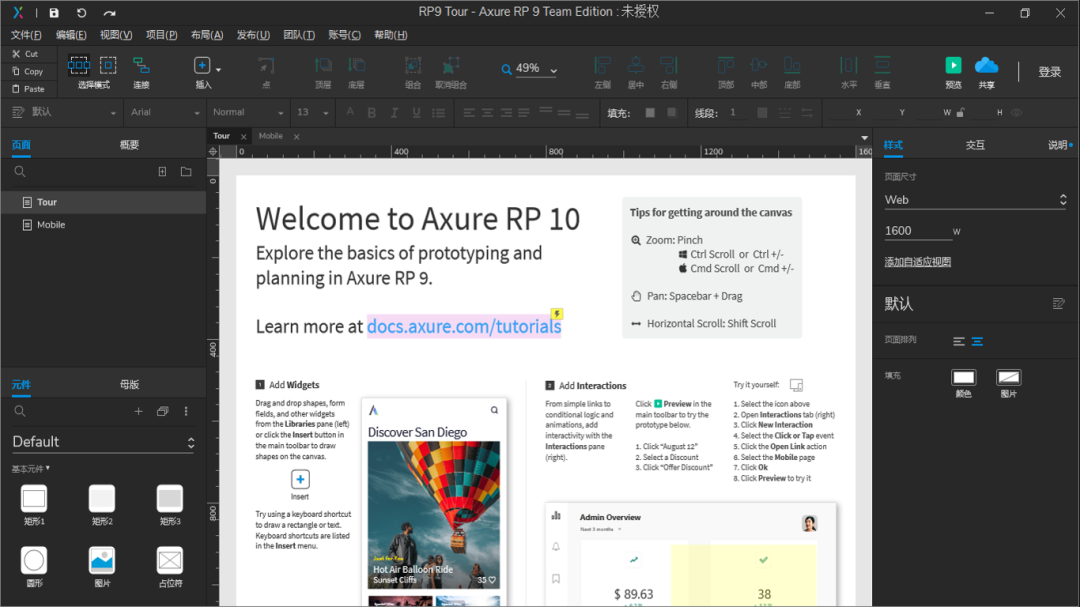Screen dimensions: 1080x607
Task: Click the add library plus icon
Action: point(138,411)
